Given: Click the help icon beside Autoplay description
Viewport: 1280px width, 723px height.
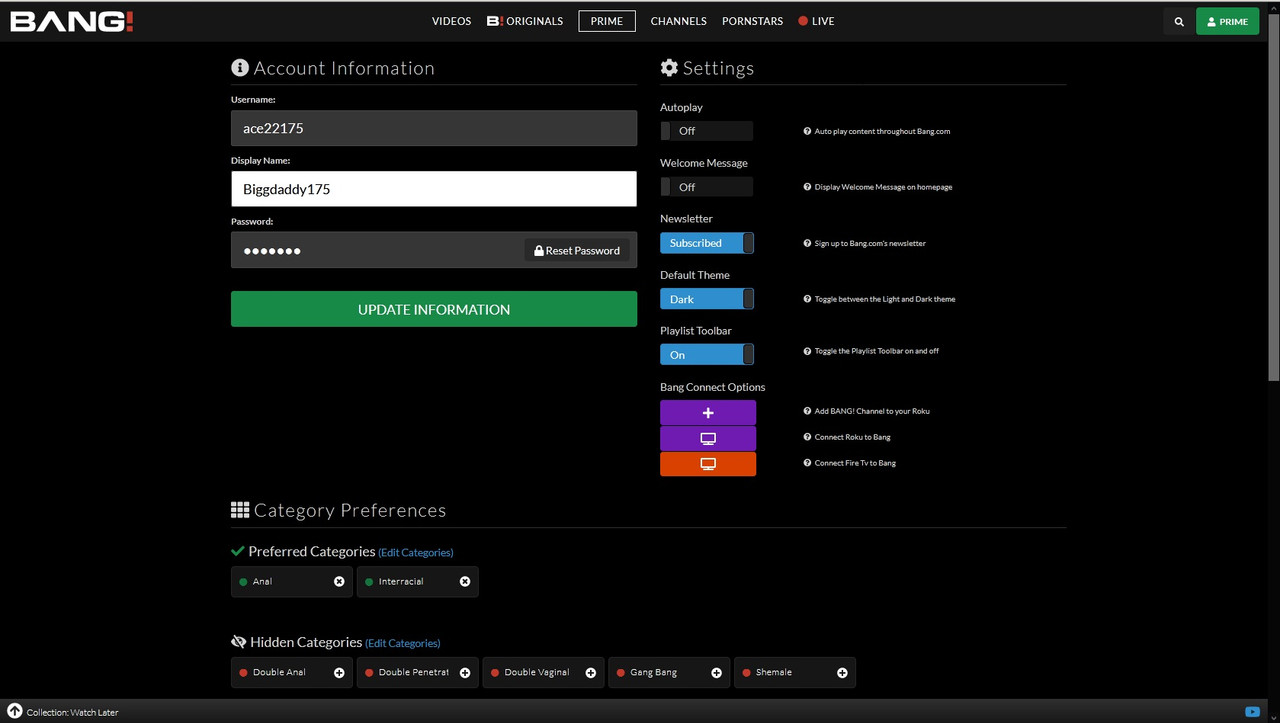Looking at the screenshot, I should pyautogui.click(x=807, y=131).
